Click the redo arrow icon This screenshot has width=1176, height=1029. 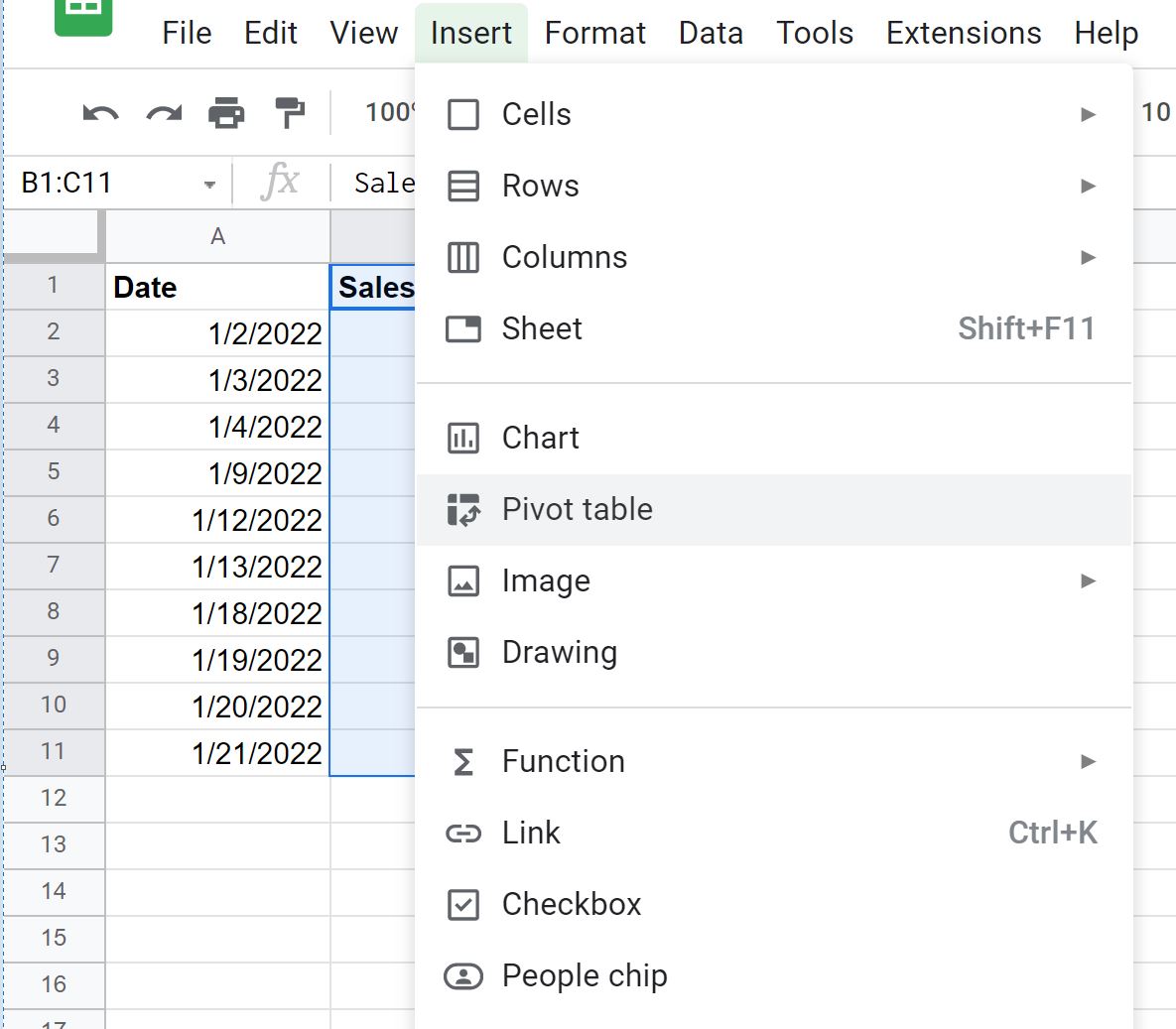pyautogui.click(x=164, y=113)
